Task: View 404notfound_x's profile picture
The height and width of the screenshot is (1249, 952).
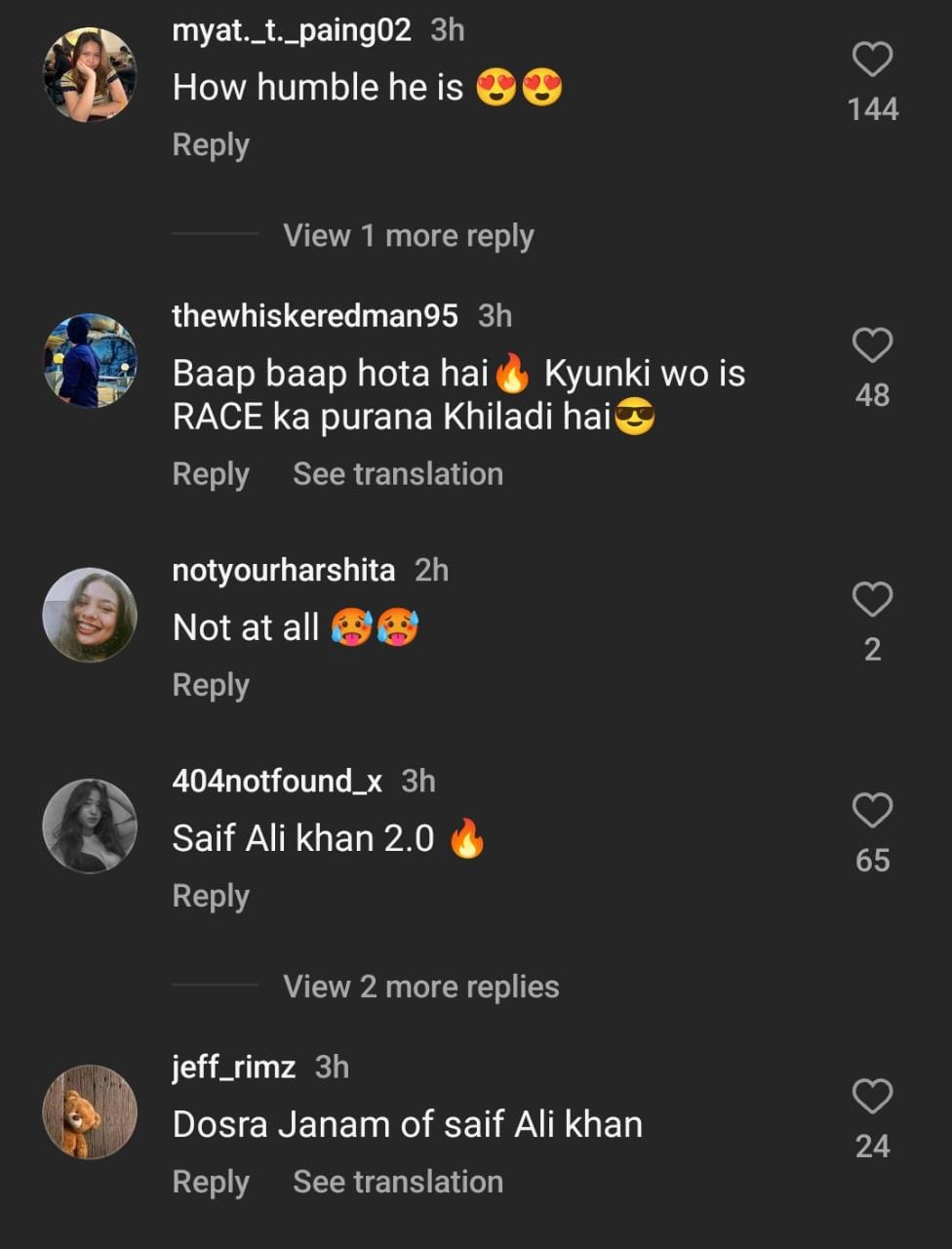Action: [x=90, y=826]
